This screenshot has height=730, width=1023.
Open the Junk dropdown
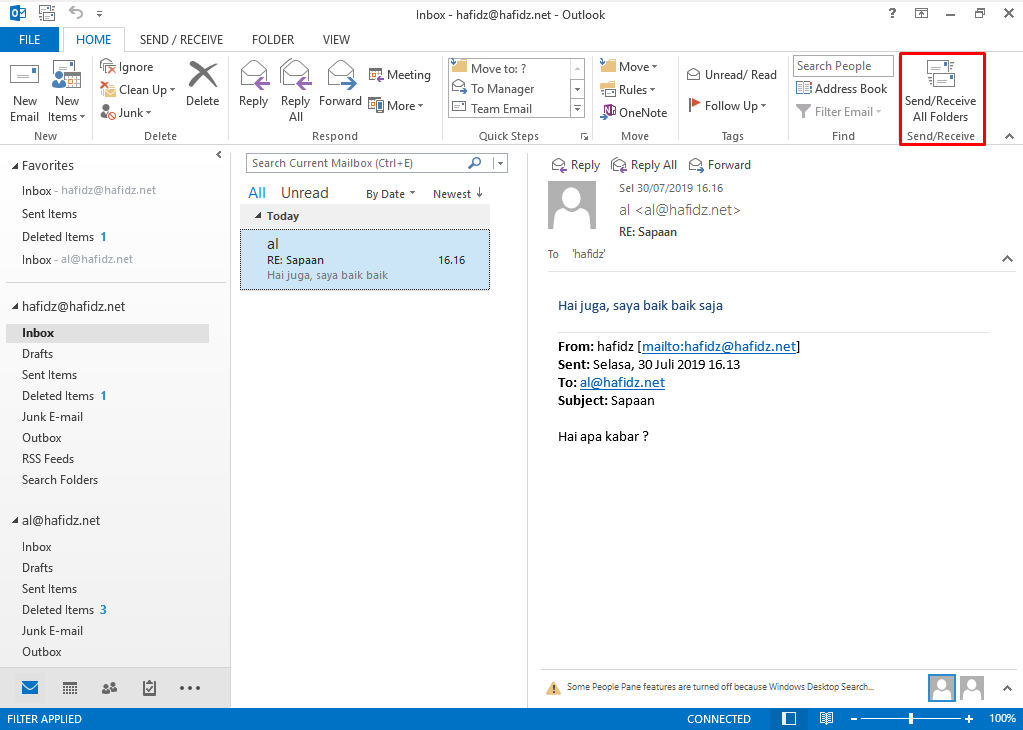(126, 113)
